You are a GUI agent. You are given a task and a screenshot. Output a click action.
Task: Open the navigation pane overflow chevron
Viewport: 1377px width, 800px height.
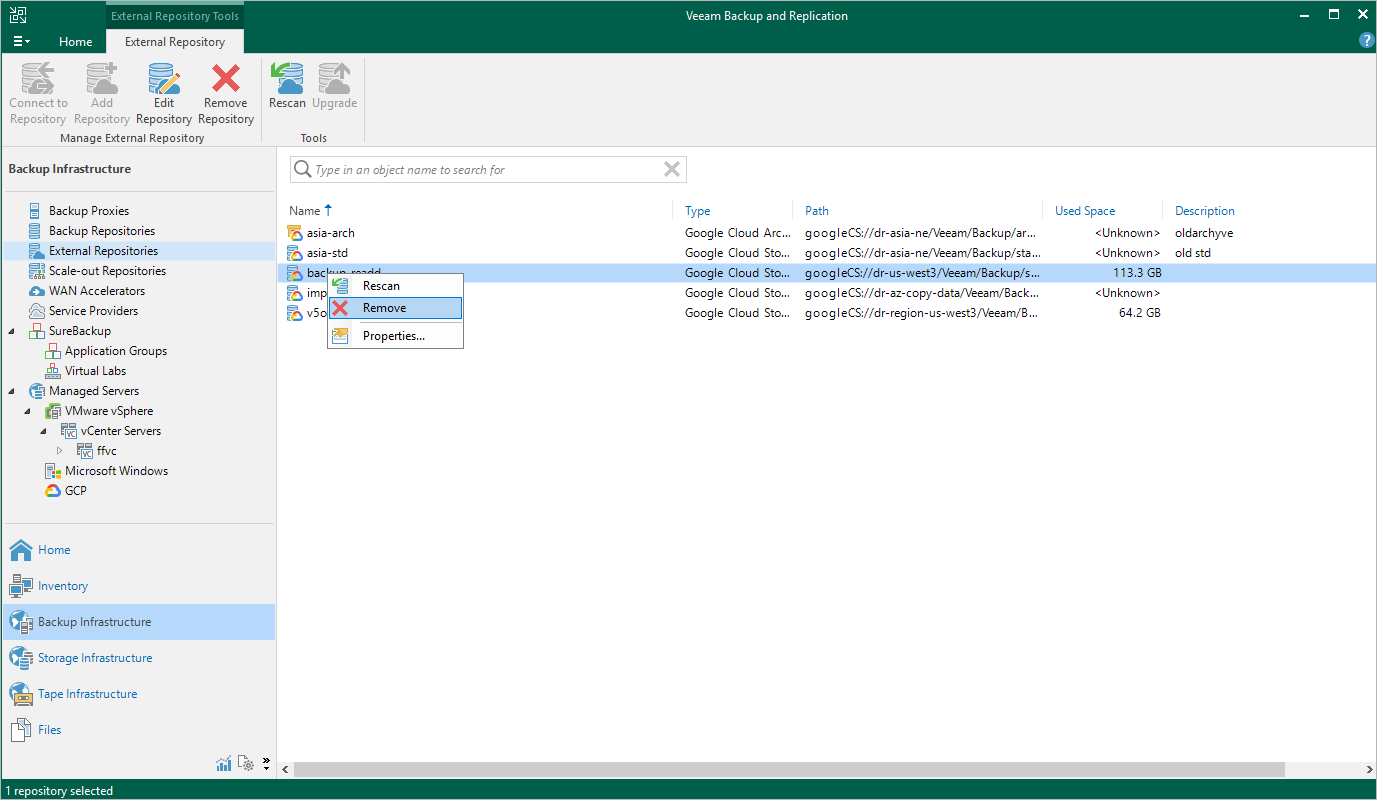point(266,764)
